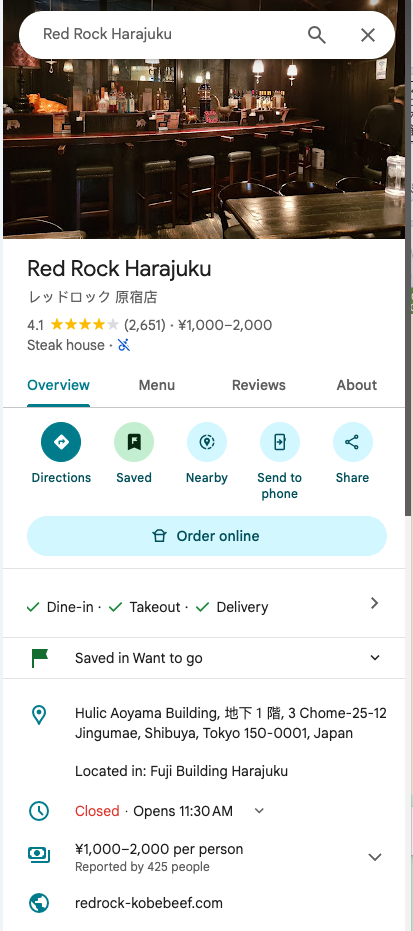The image size is (413, 931).
Task: Click the globe website icon
Action: (39, 903)
